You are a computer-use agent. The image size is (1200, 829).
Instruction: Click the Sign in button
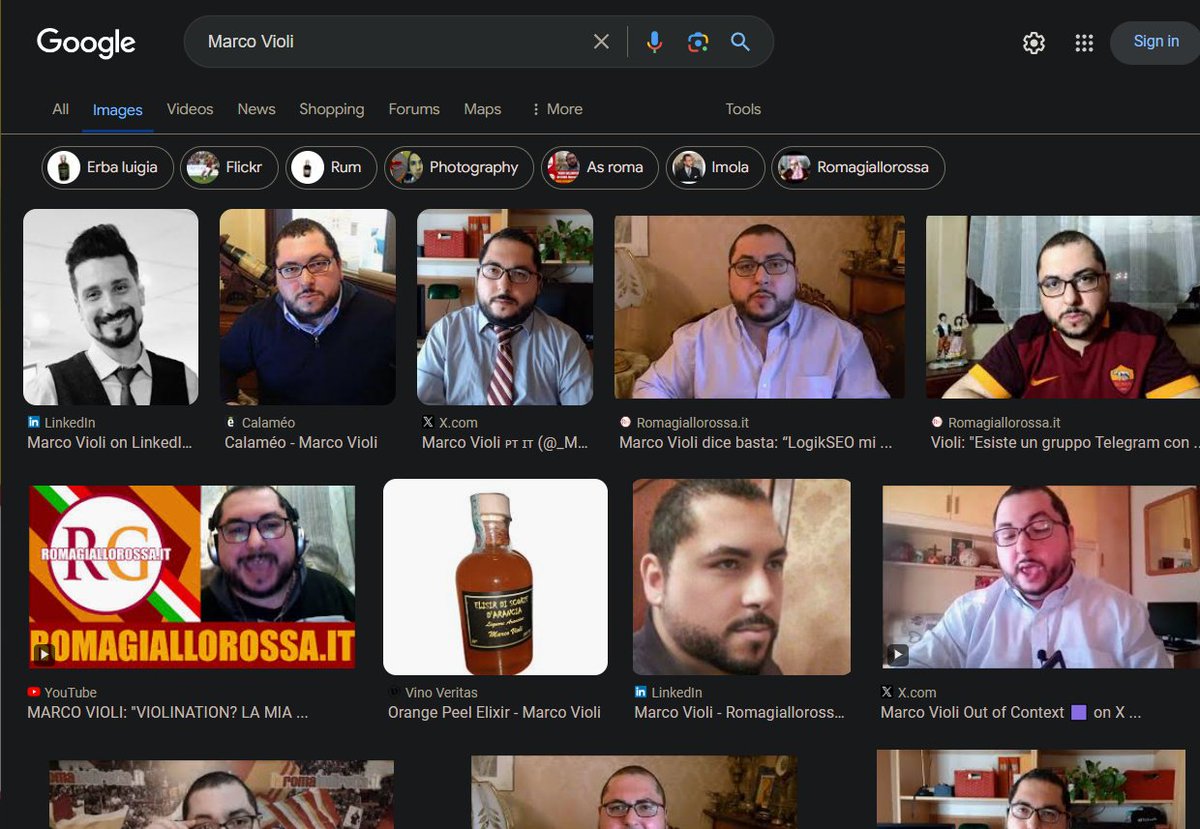click(1156, 42)
